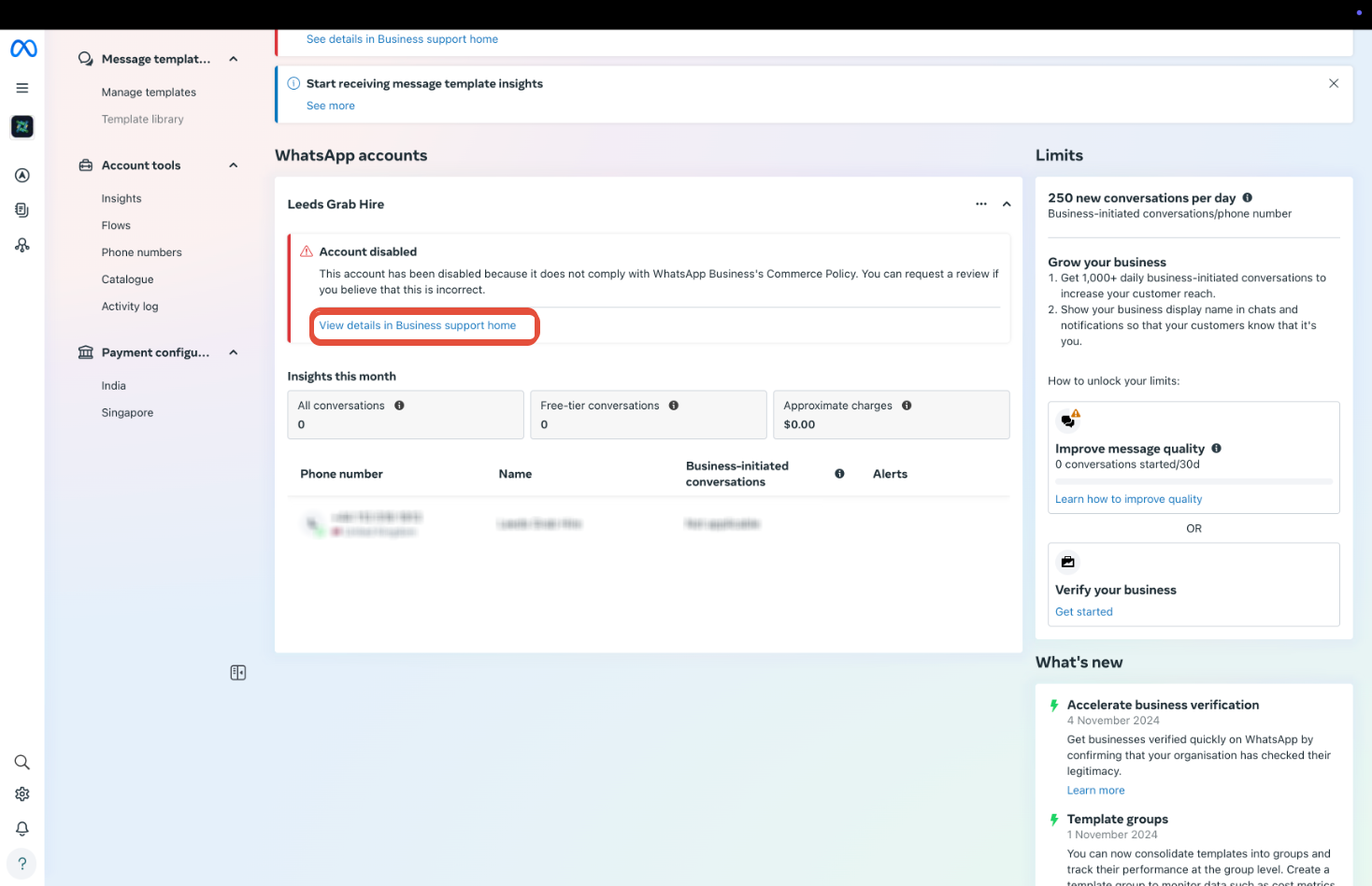Click the message quality progress bar
The width and height of the screenshot is (1372, 886).
[1193, 481]
